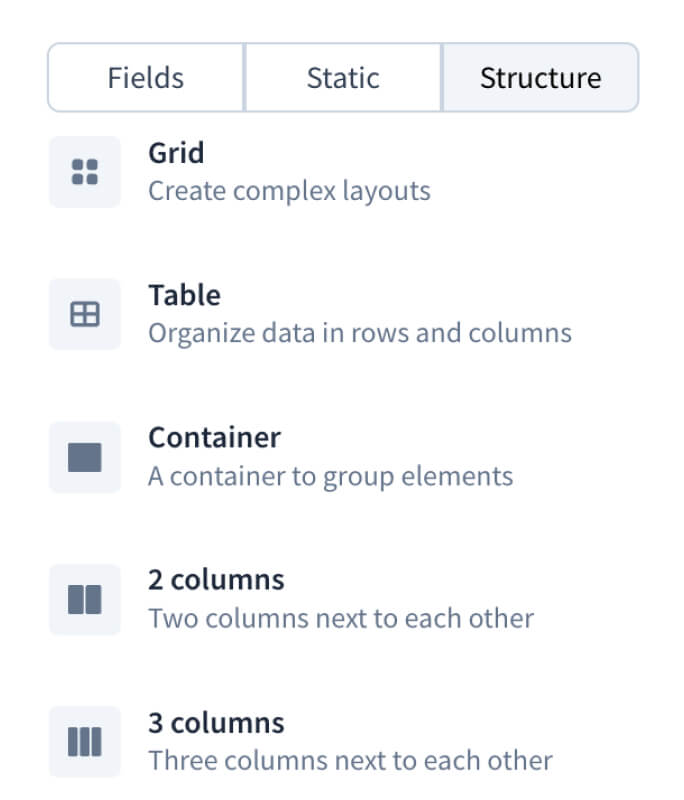Click "Three columns next to each other" text
The width and height of the screenshot is (684, 800).
point(350,760)
